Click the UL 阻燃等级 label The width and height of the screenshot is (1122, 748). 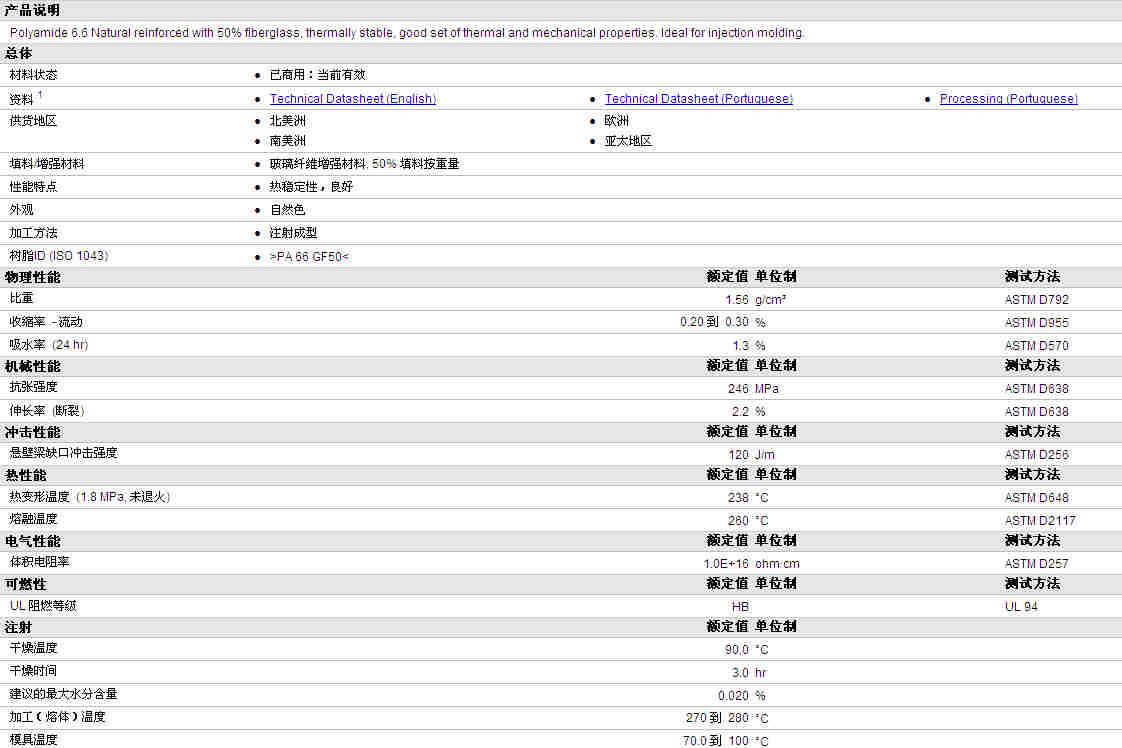click(43, 606)
